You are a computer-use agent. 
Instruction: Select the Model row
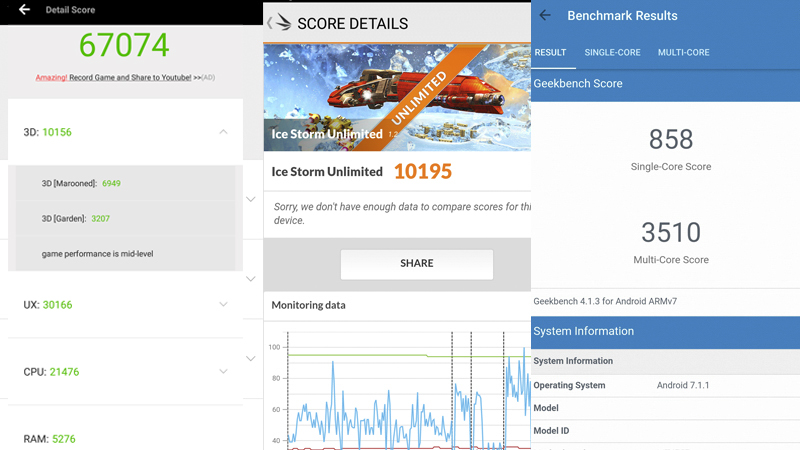tap(665, 408)
